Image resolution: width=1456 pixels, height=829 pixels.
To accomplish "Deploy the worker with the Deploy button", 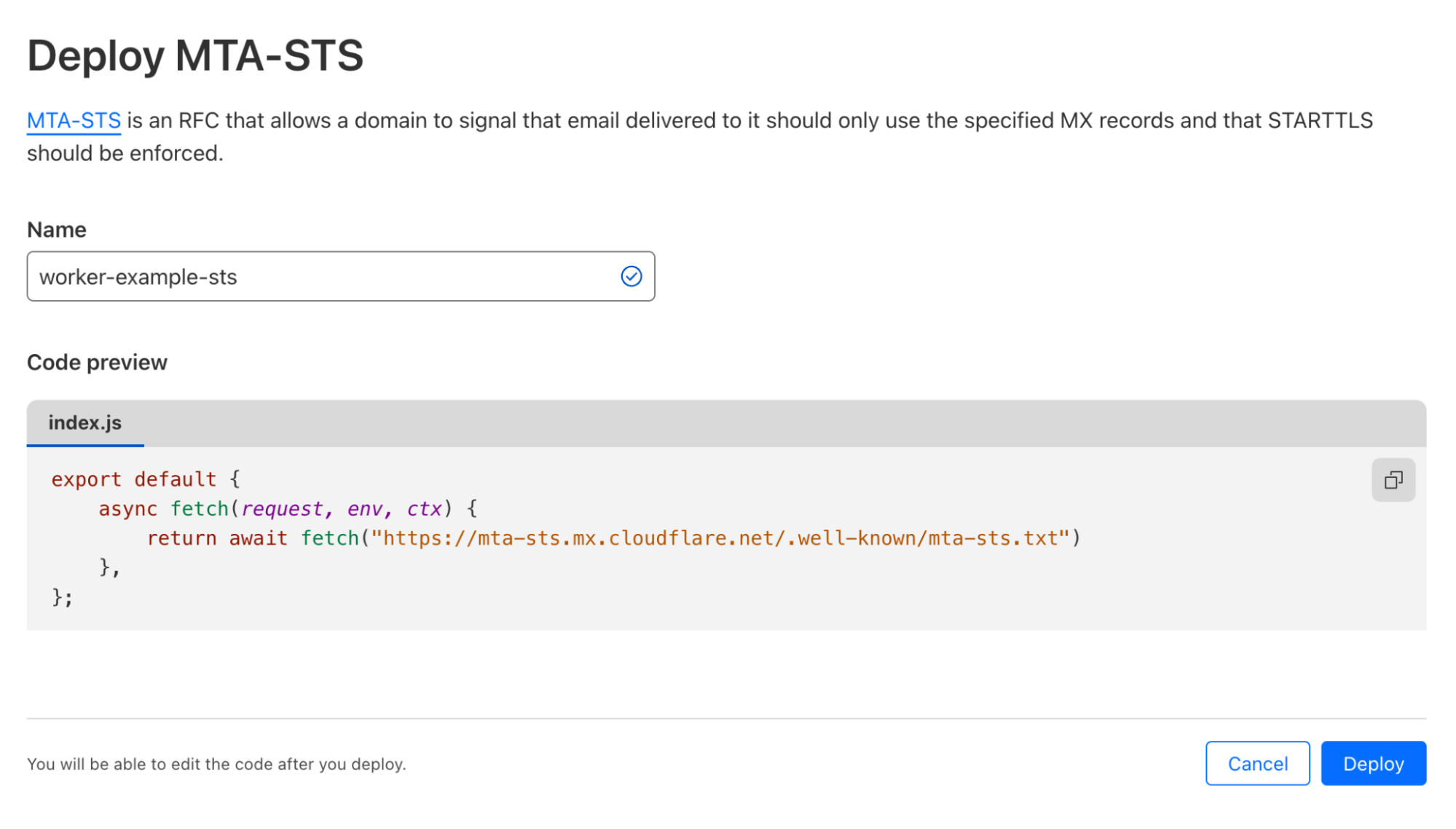I will [x=1373, y=763].
